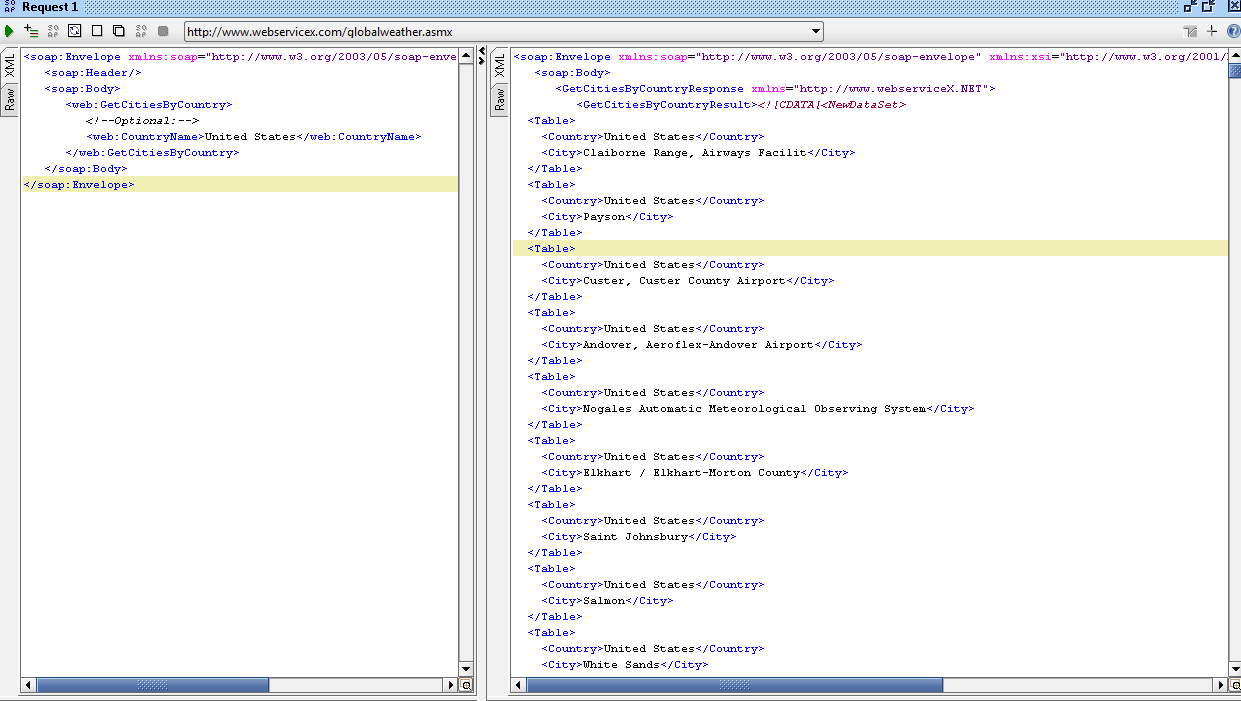Click the maximize-window icon in title bar
The width and height of the screenshot is (1241, 701).
1210,7
